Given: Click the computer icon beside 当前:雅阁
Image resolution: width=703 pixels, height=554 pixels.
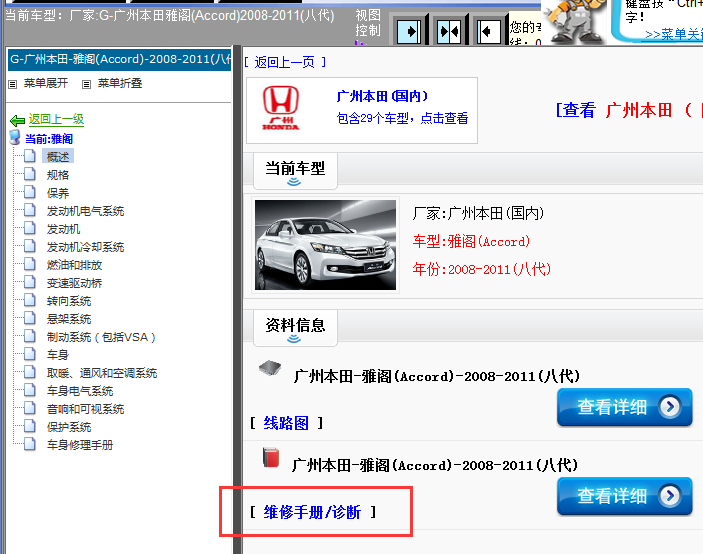Looking at the screenshot, I should pos(15,137).
